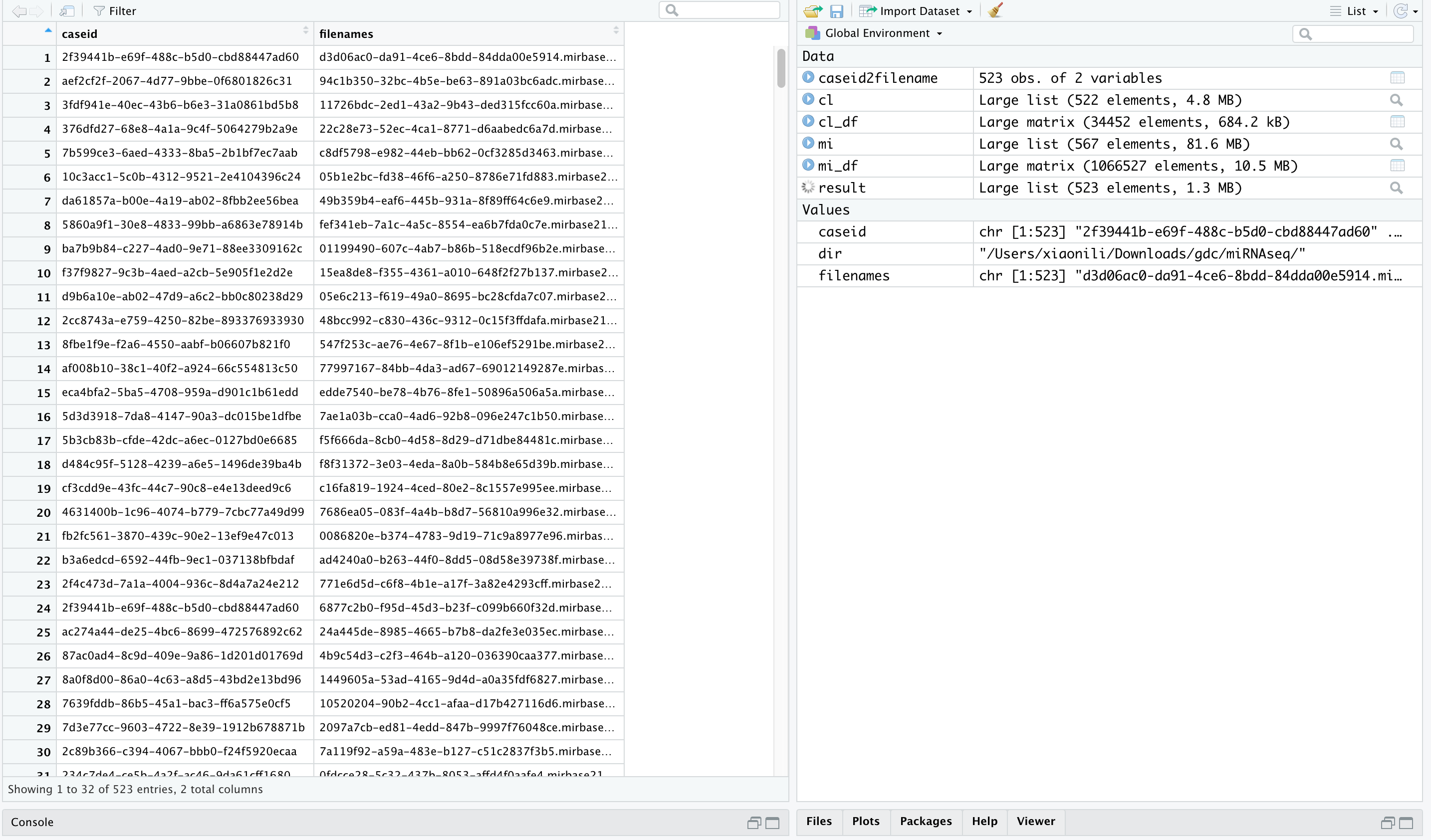
Task: Clear environment objects with broom icon
Action: tap(995, 10)
